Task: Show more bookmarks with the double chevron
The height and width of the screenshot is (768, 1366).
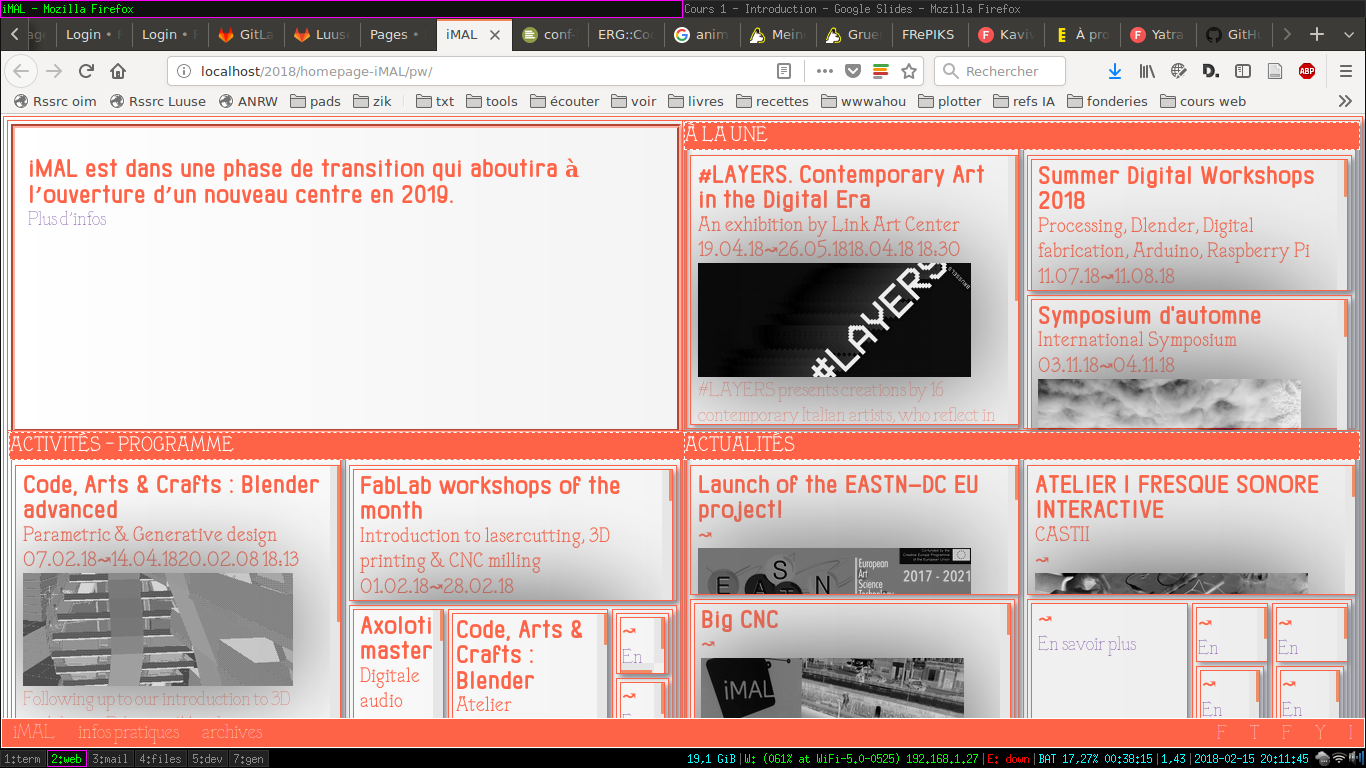Action: [1345, 101]
